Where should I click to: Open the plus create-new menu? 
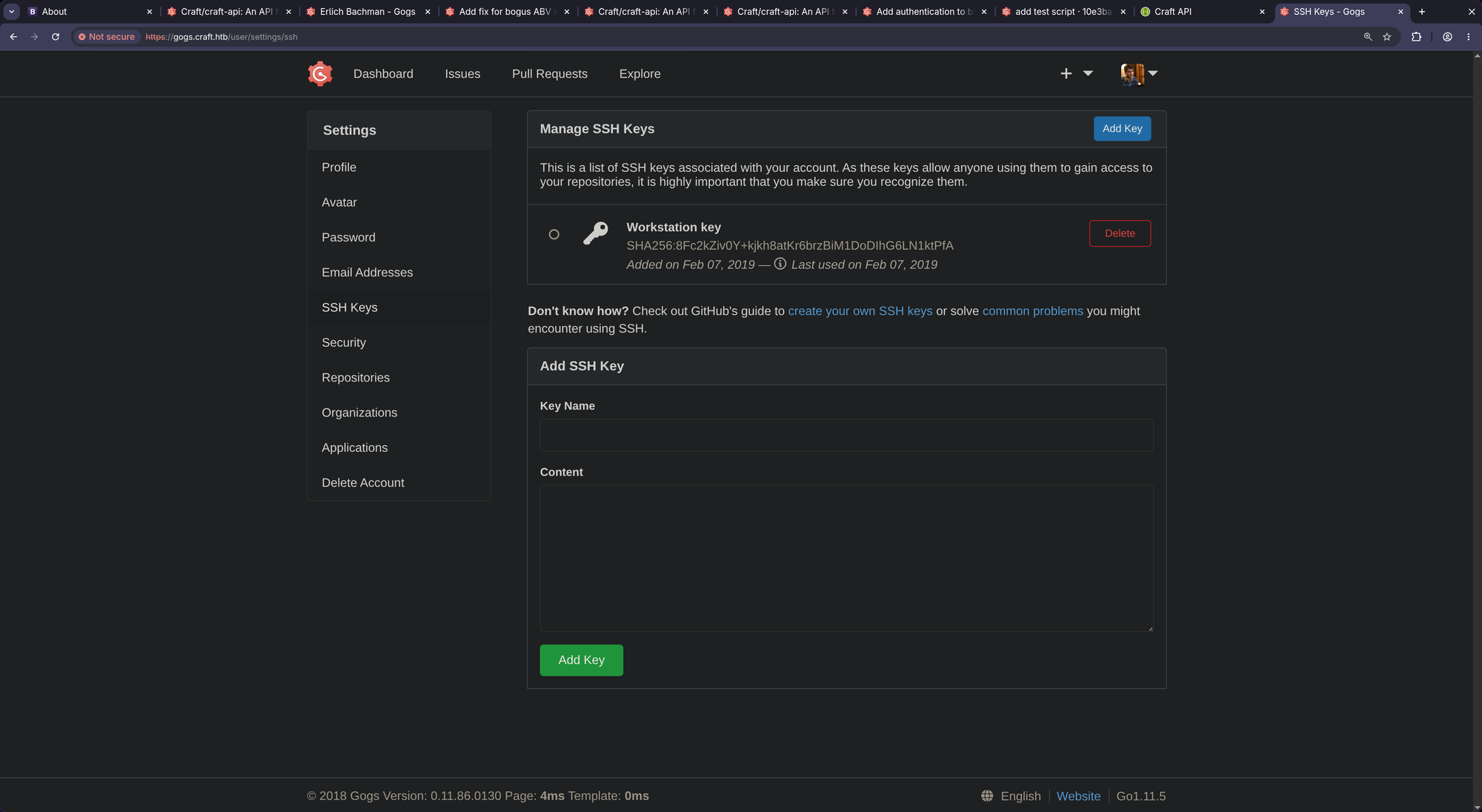tap(1066, 73)
